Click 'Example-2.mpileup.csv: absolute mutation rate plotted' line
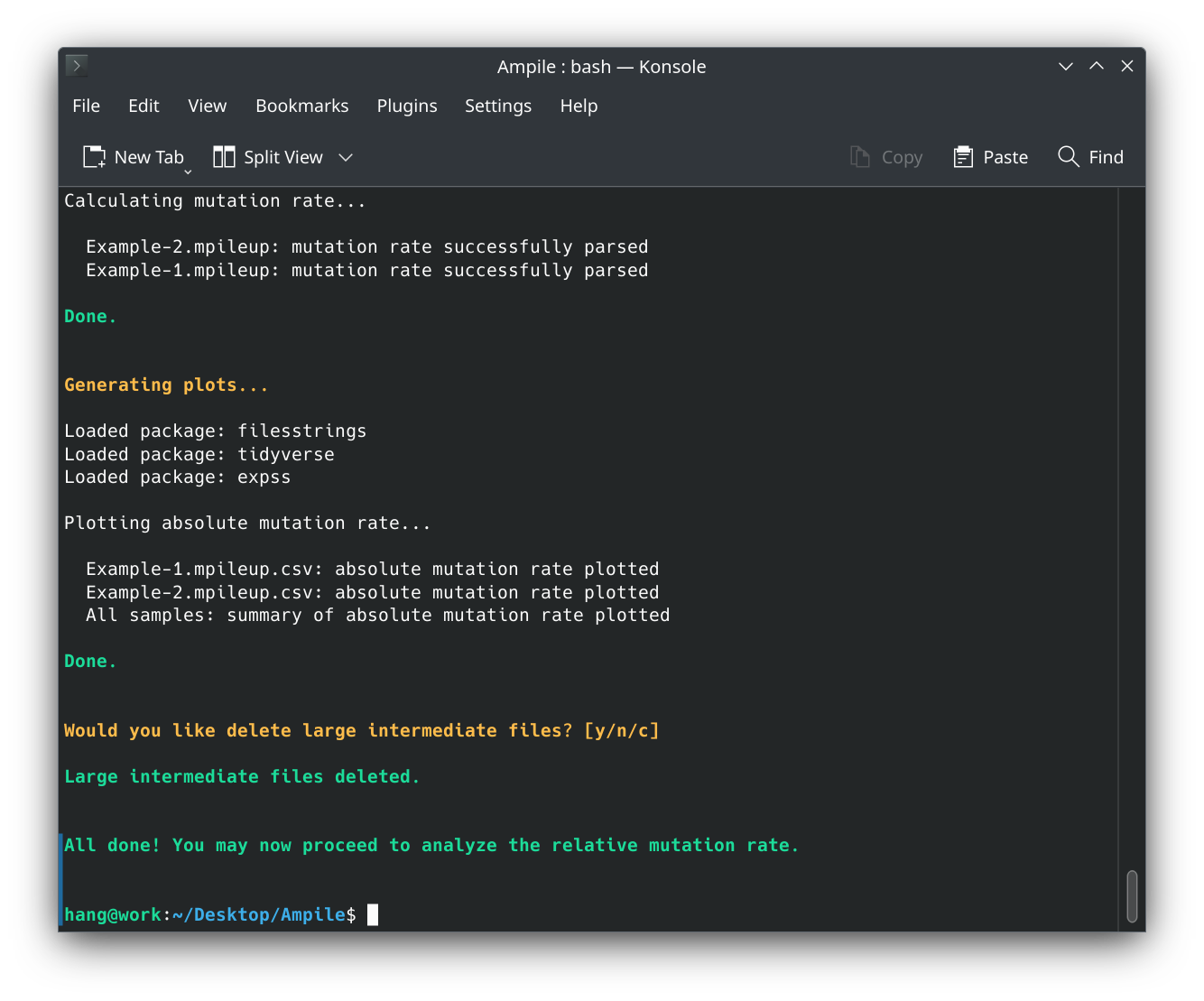The width and height of the screenshot is (1204, 1001). pos(372,592)
